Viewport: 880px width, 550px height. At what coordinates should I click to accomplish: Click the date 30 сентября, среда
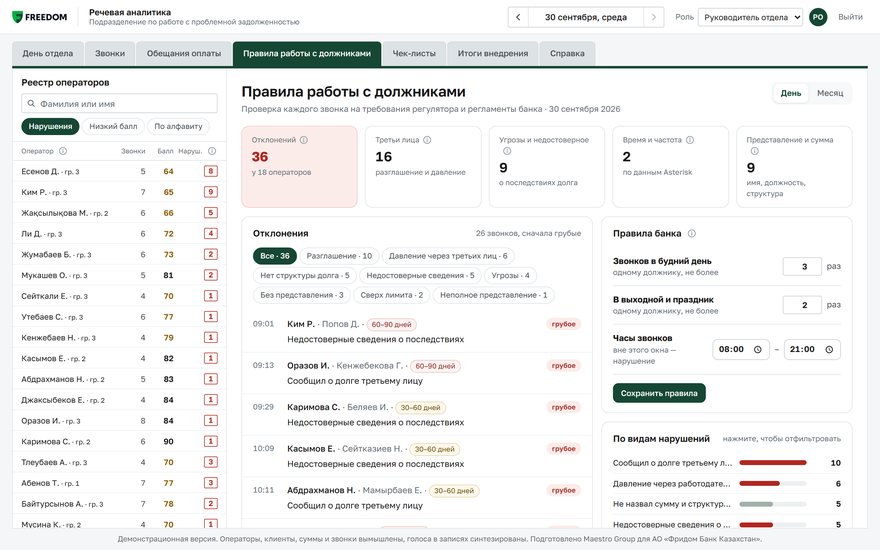(586, 17)
